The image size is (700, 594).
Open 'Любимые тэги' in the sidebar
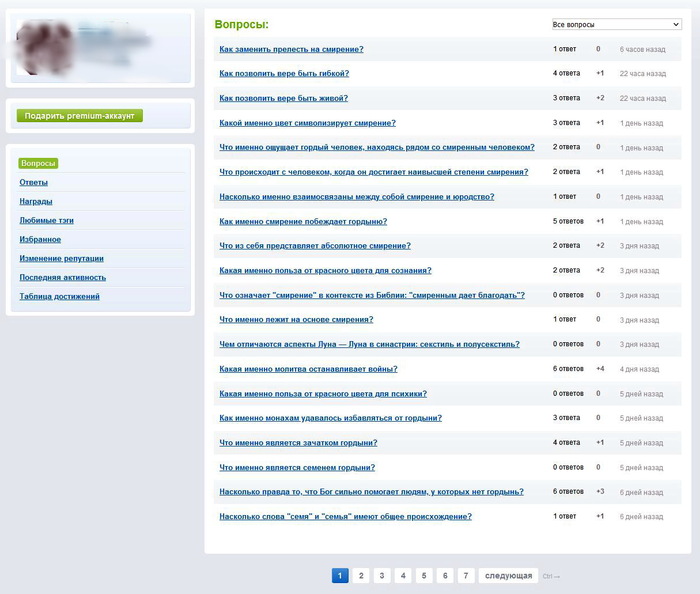(46, 220)
